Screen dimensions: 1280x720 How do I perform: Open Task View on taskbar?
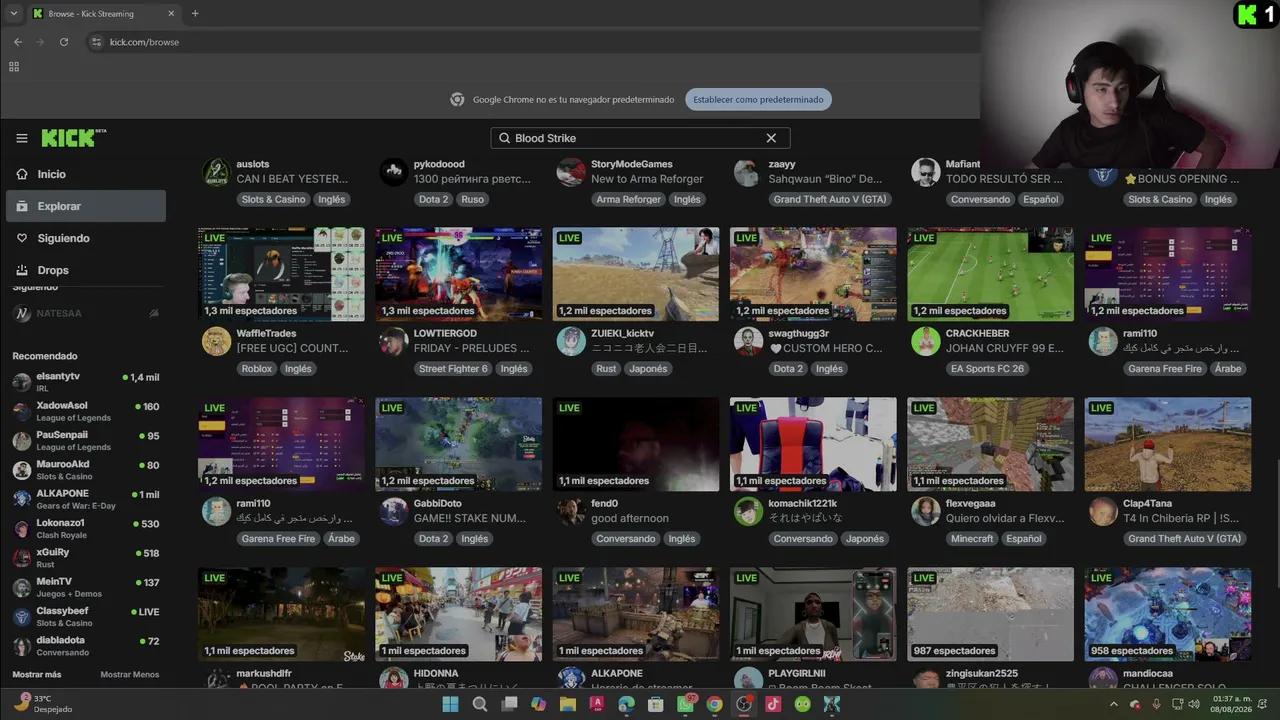509,704
